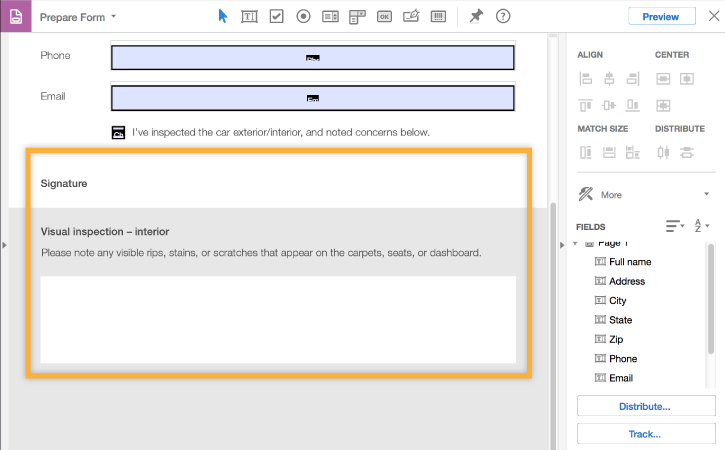Image resolution: width=725 pixels, height=450 pixels.
Task: Click the Signature label text
Action: 64,184
